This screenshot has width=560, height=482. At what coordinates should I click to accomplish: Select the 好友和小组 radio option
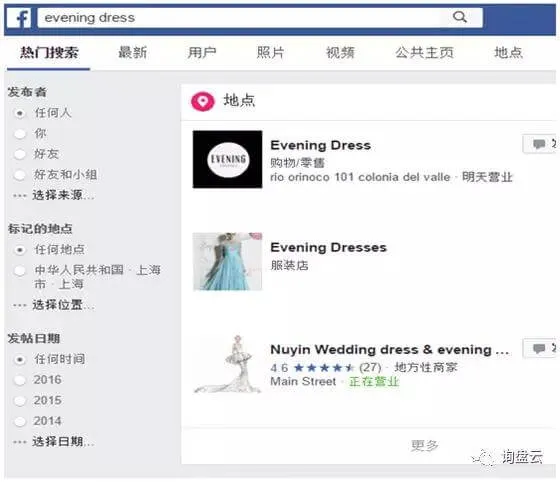coord(20,175)
